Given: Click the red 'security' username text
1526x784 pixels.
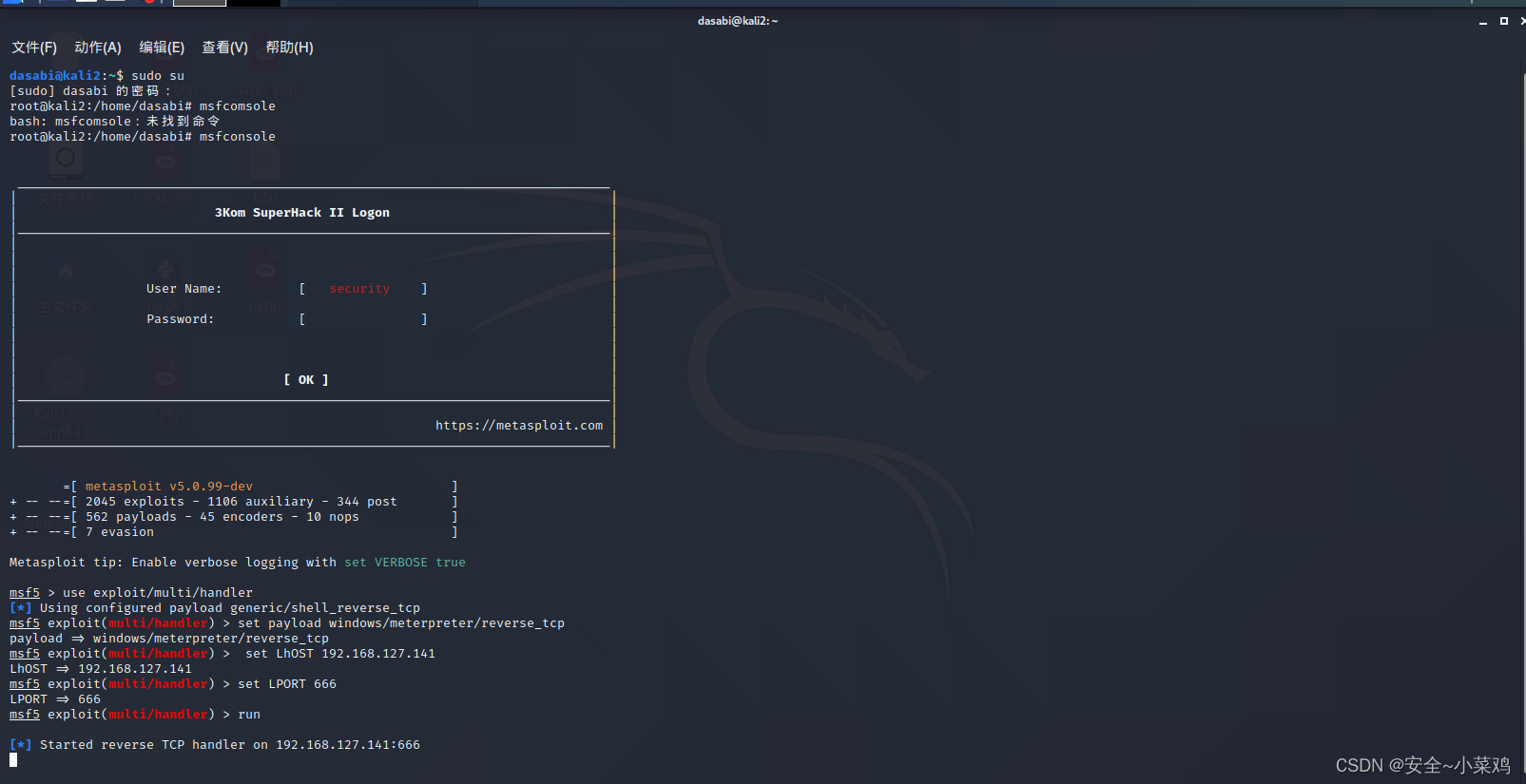Looking at the screenshot, I should (359, 289).
